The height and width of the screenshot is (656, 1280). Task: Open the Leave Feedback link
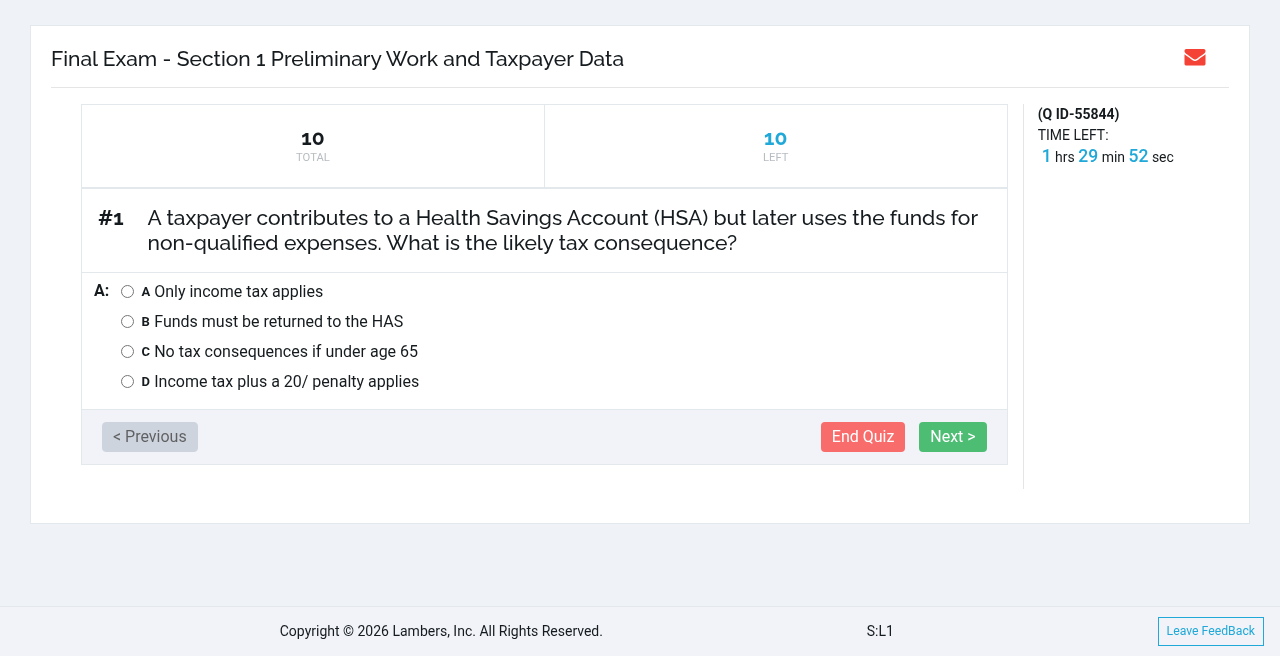coord(1211,631)
